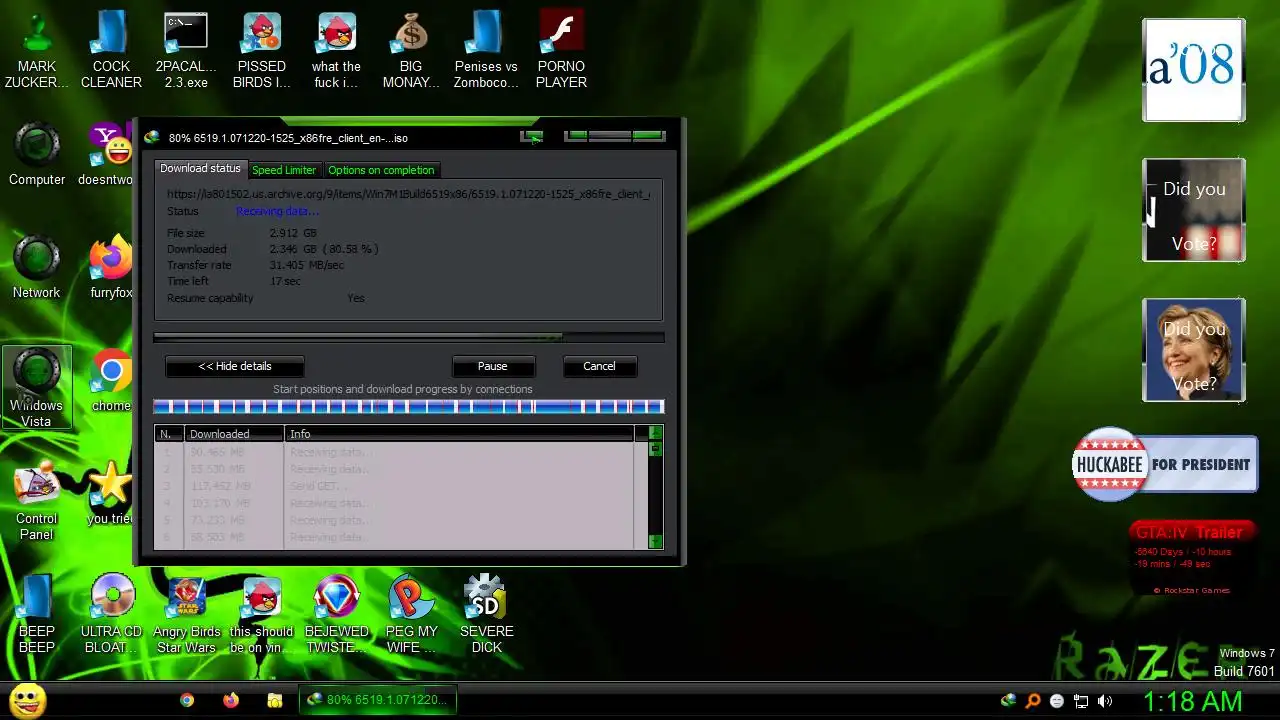Open the MARK ZUCKER... desktop icon

37,50
